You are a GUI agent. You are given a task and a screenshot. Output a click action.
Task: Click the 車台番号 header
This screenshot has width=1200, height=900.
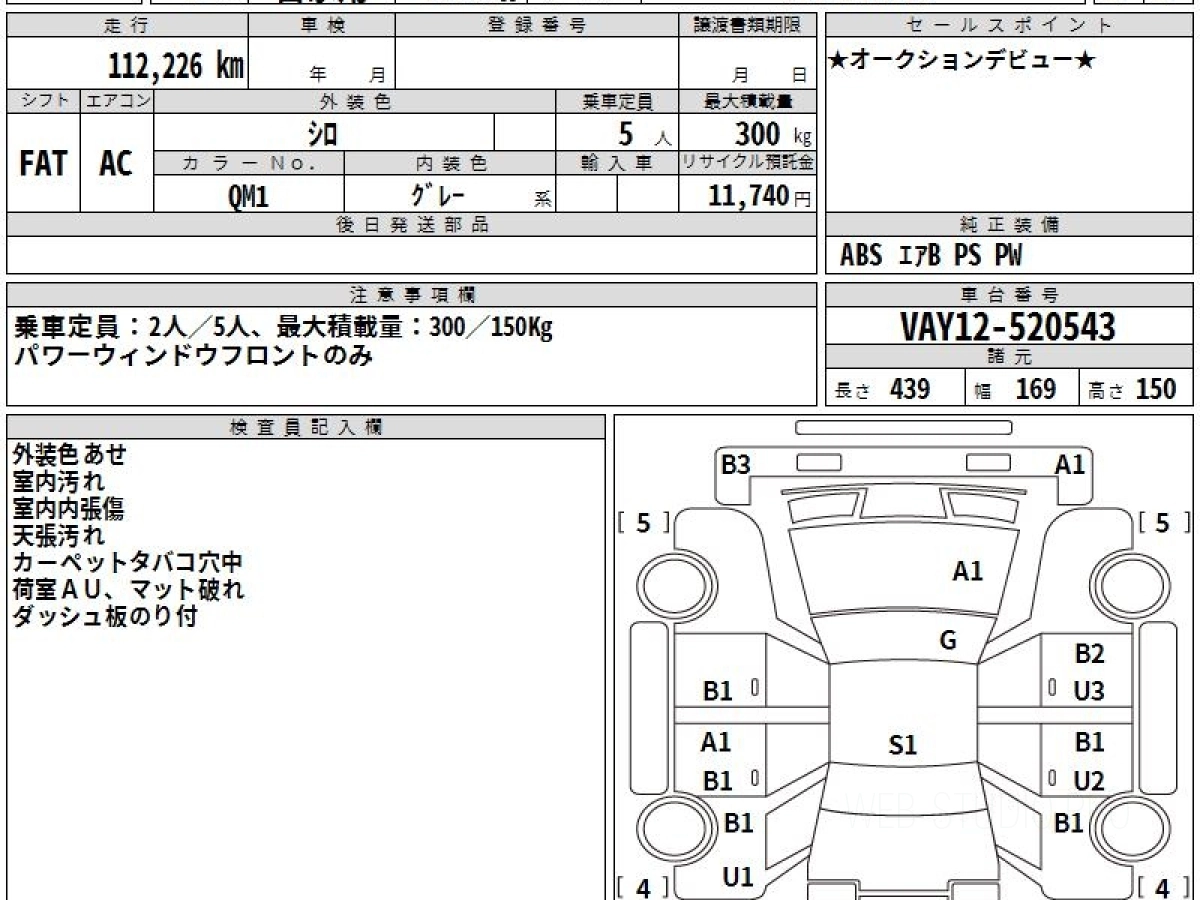(x=1010, y=295)
